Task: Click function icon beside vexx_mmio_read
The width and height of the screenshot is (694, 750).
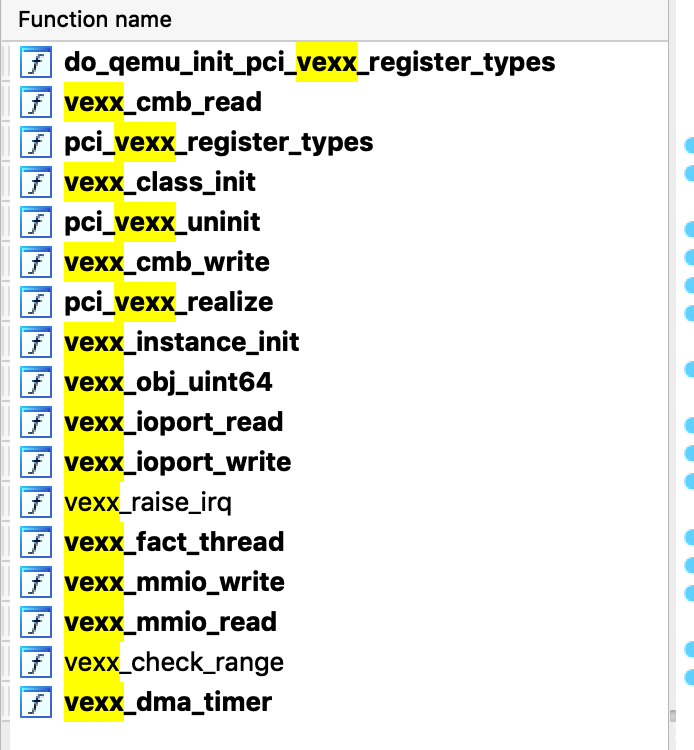Action: [x=36, y=622]
